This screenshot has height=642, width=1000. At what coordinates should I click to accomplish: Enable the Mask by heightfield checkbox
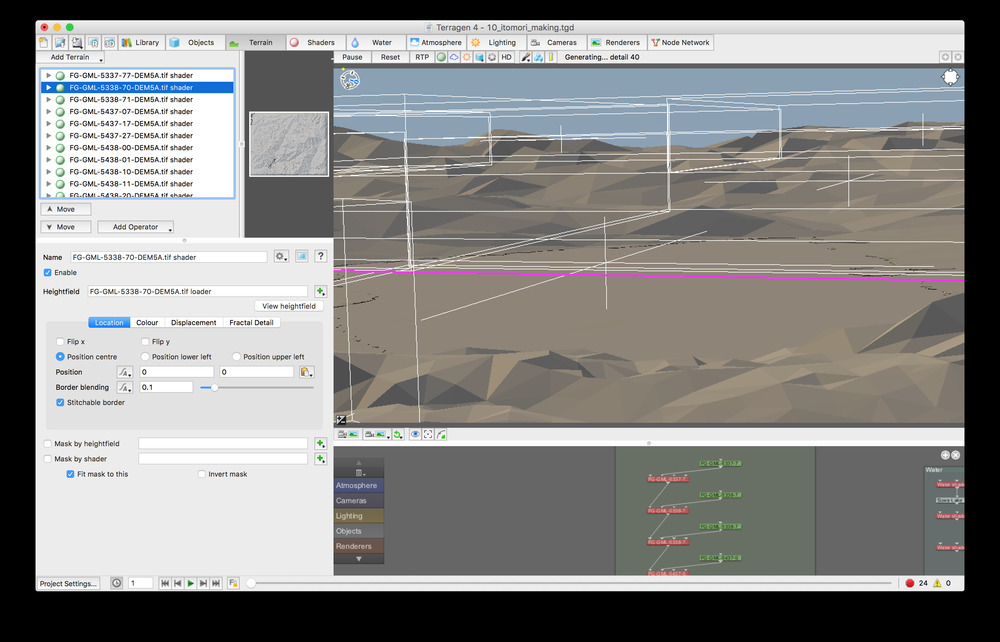tap(47, 443)
